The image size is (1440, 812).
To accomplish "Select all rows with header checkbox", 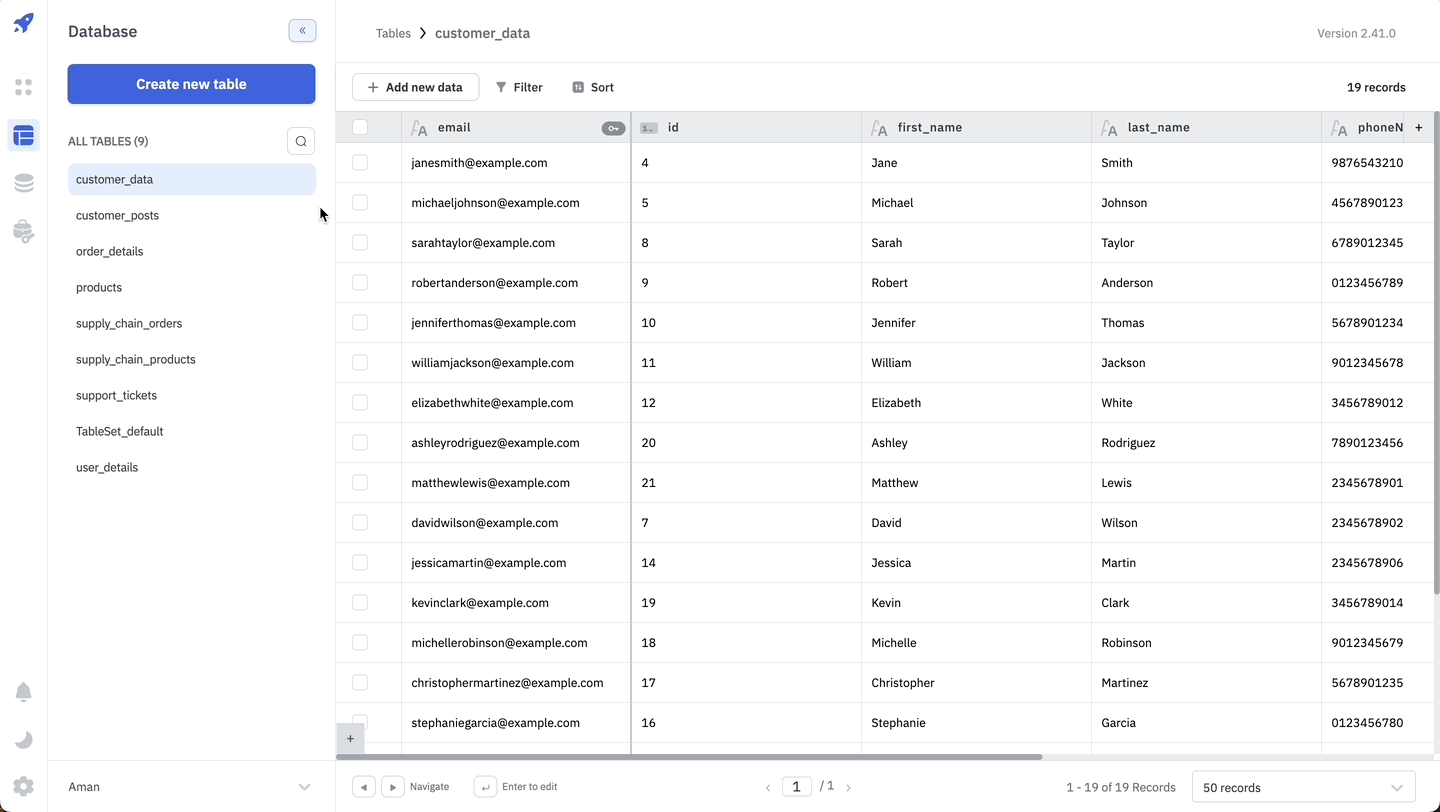I will 360,127.
